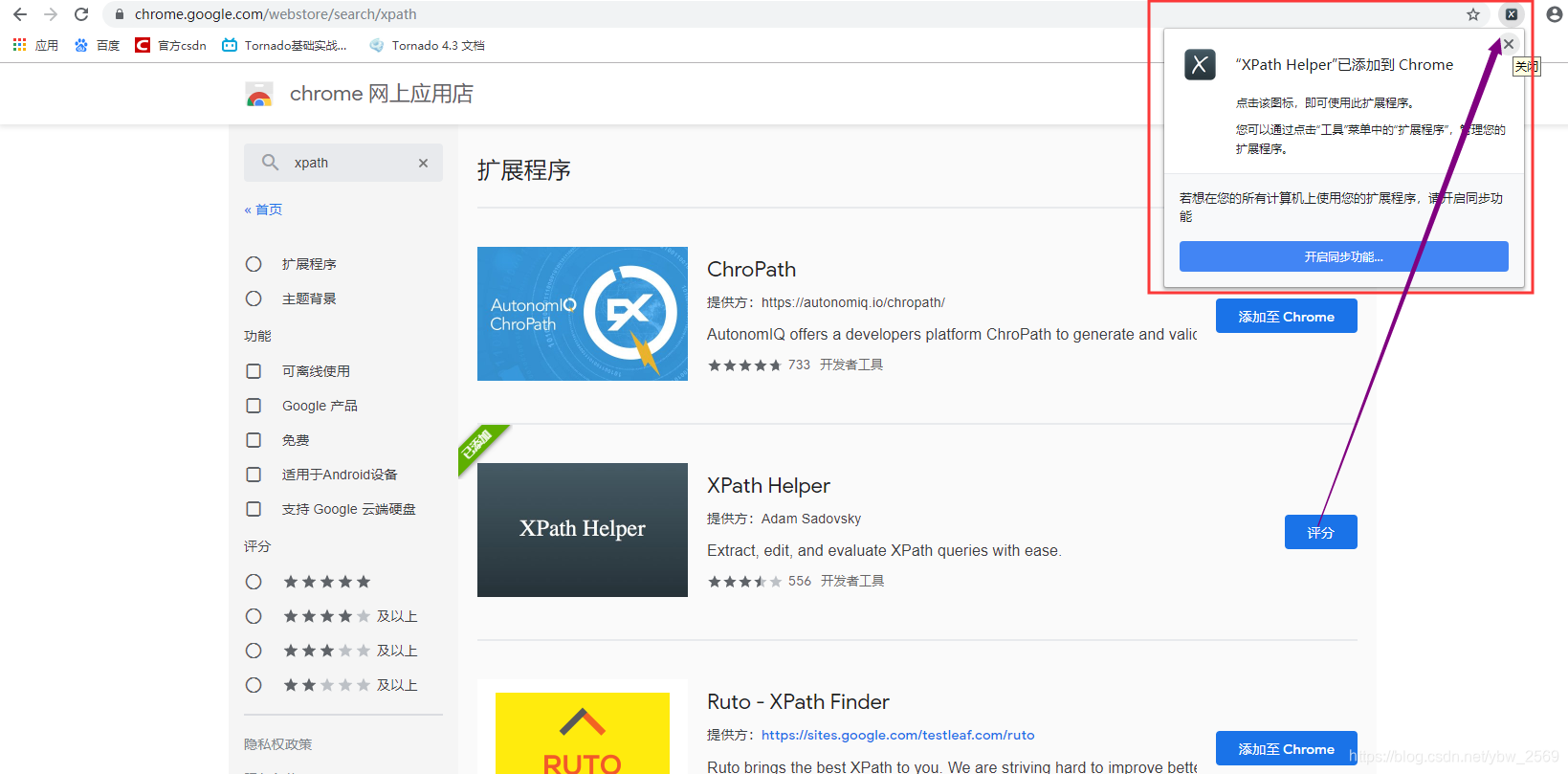
Task: Click ChroPath star rating 733
Action: click(759, 365)
